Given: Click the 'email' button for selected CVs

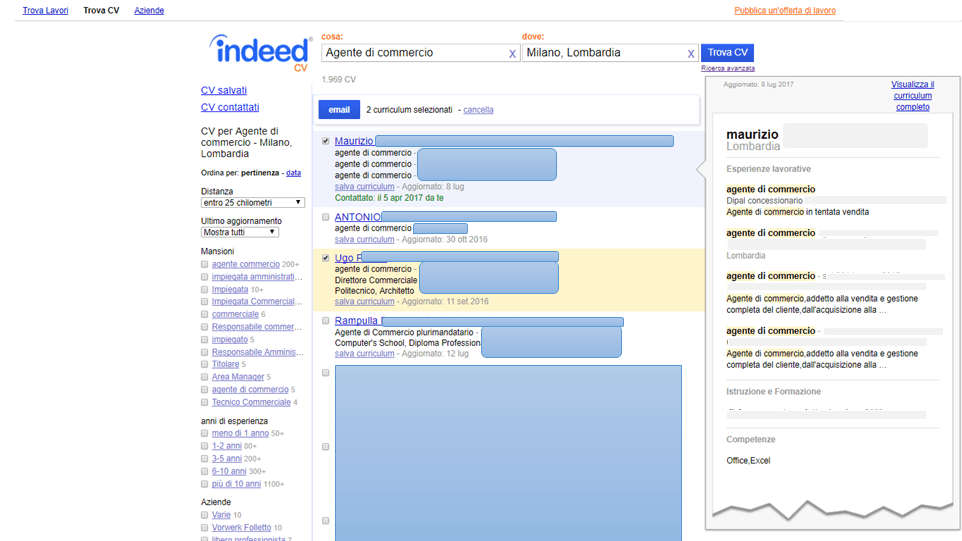Looking at the screenshot, I should pyautogui.click(x=339, y=110).
